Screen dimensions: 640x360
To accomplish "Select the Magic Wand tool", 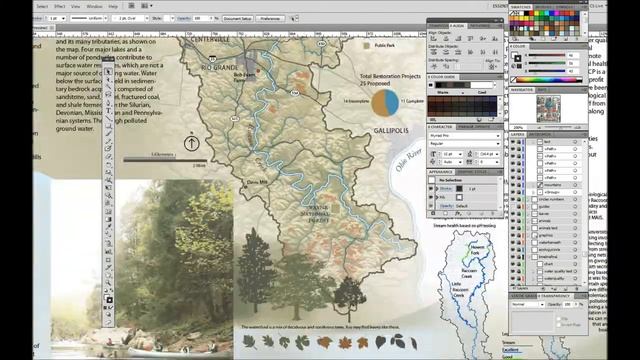I will click(x=108, y=87).
